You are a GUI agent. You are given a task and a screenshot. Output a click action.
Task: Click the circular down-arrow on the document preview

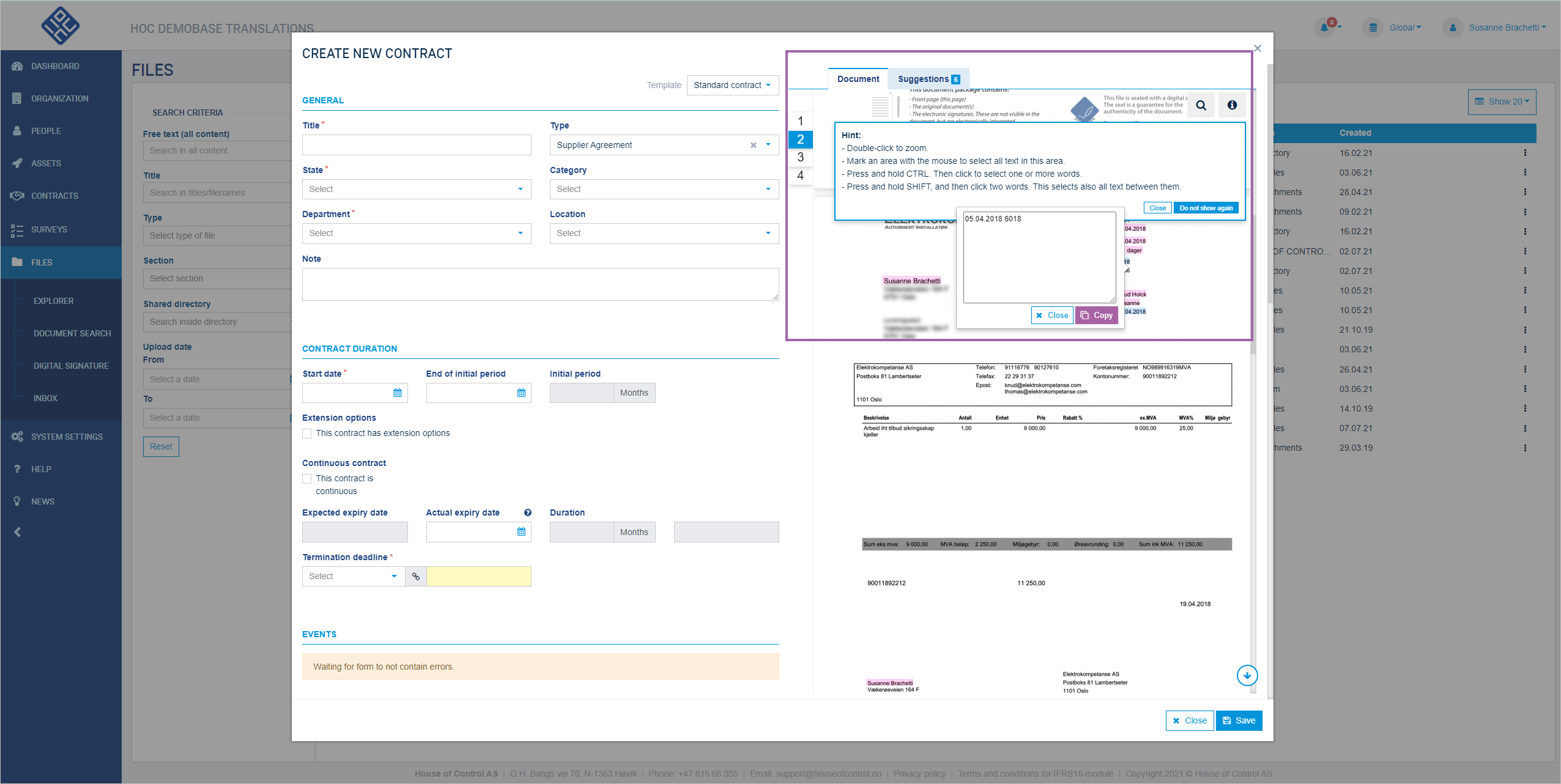click(1247, 675)
